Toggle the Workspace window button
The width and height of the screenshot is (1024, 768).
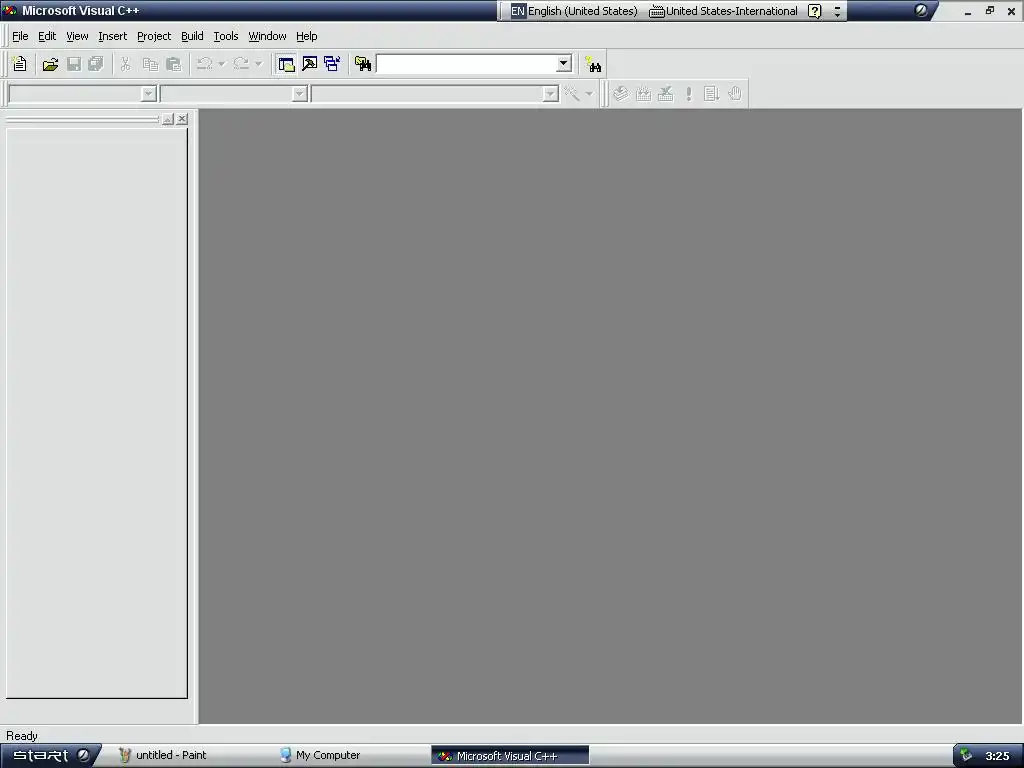[286, 64]
